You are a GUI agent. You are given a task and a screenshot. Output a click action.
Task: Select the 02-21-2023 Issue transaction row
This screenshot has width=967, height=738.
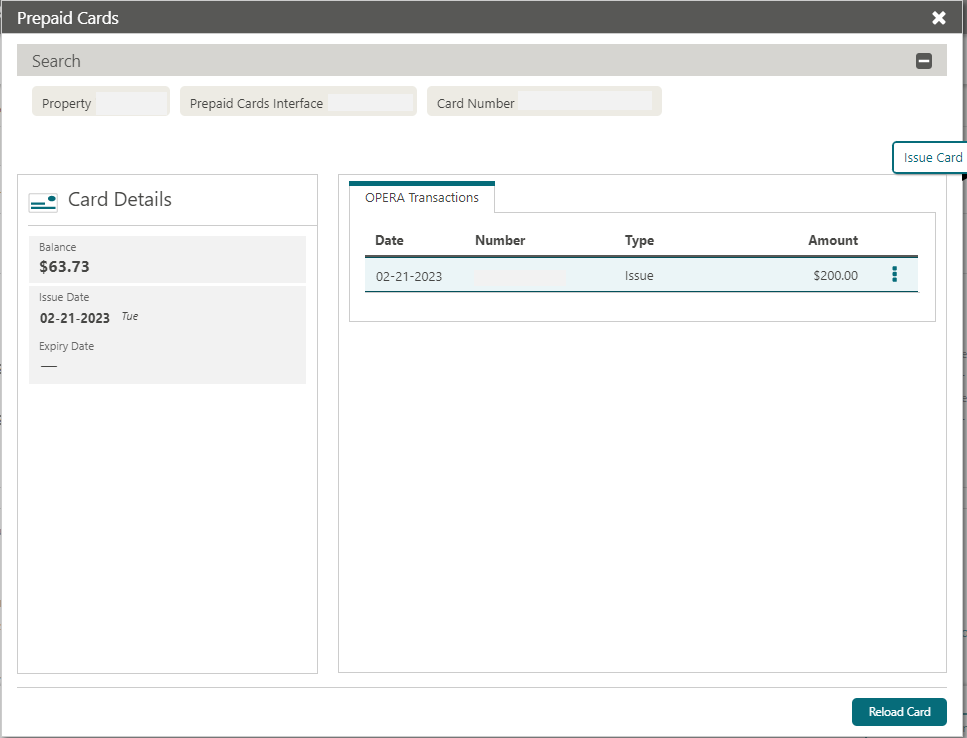click(x=600, y=274)
